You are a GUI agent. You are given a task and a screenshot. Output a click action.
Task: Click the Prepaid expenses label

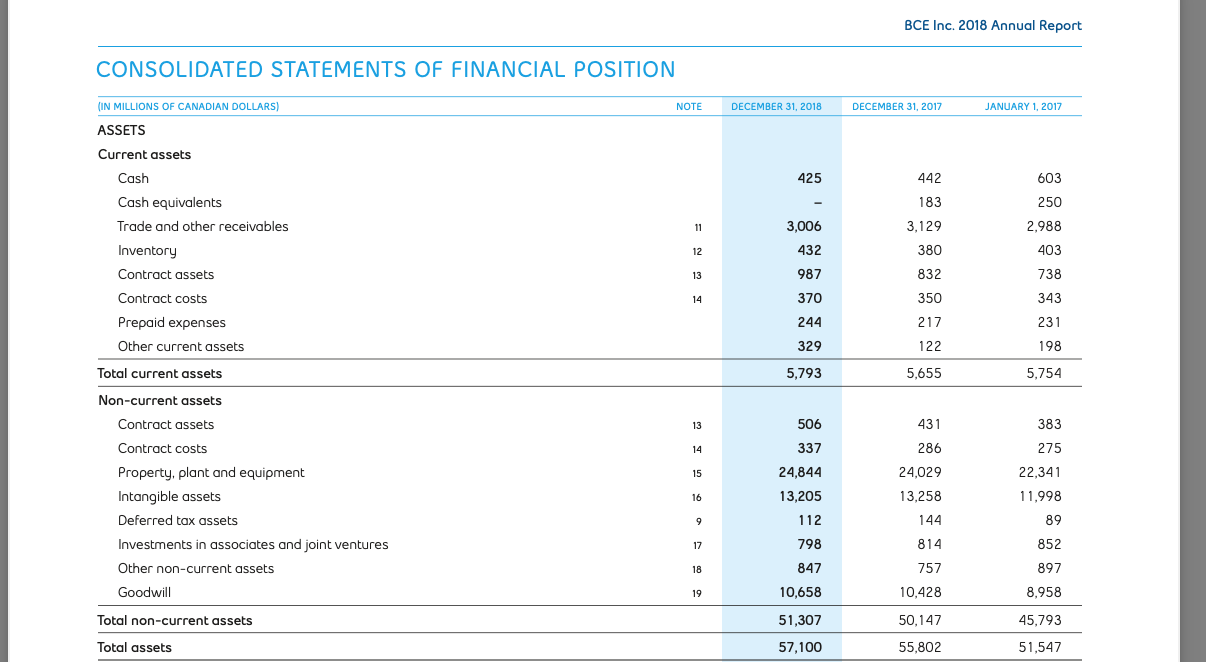(x=172, y=322)
